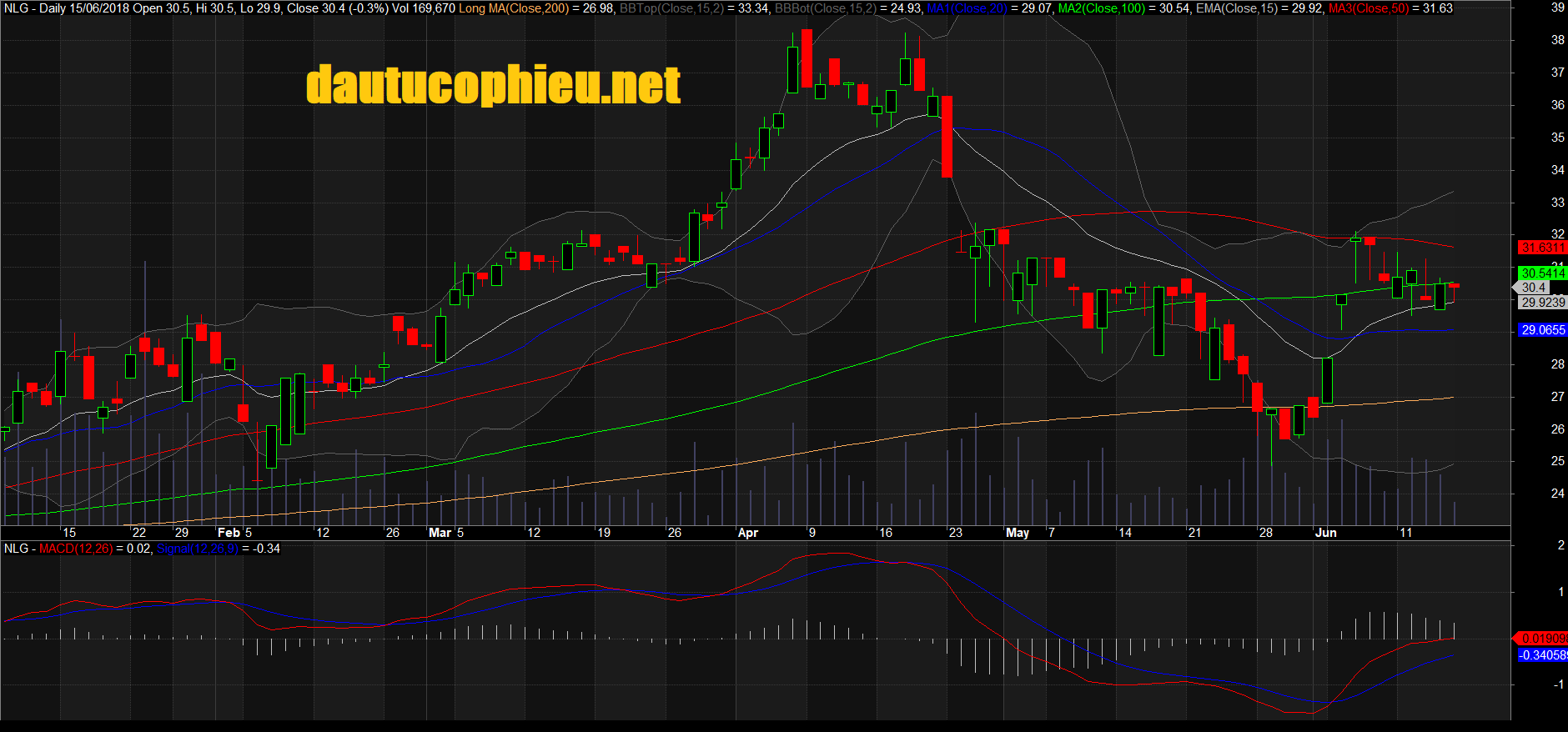Click the Mar month label on date axis
The width and height of the screenshot is (1568, 732).
[x=440, y=533]
